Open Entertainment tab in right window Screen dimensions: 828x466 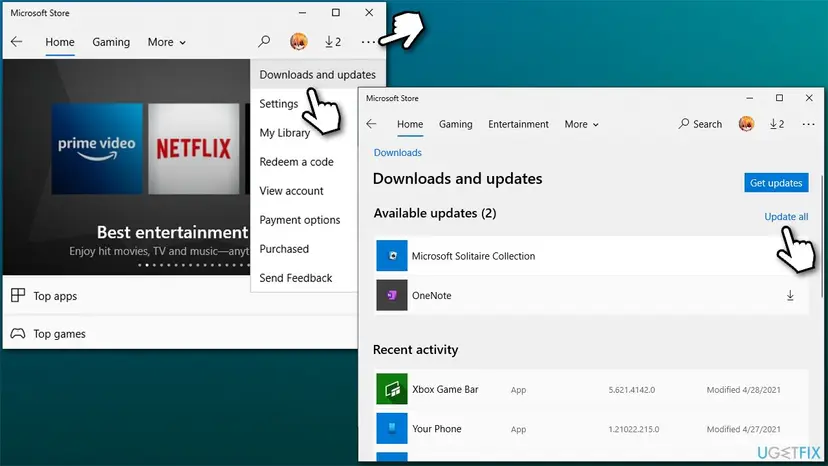tap(518, 124)
